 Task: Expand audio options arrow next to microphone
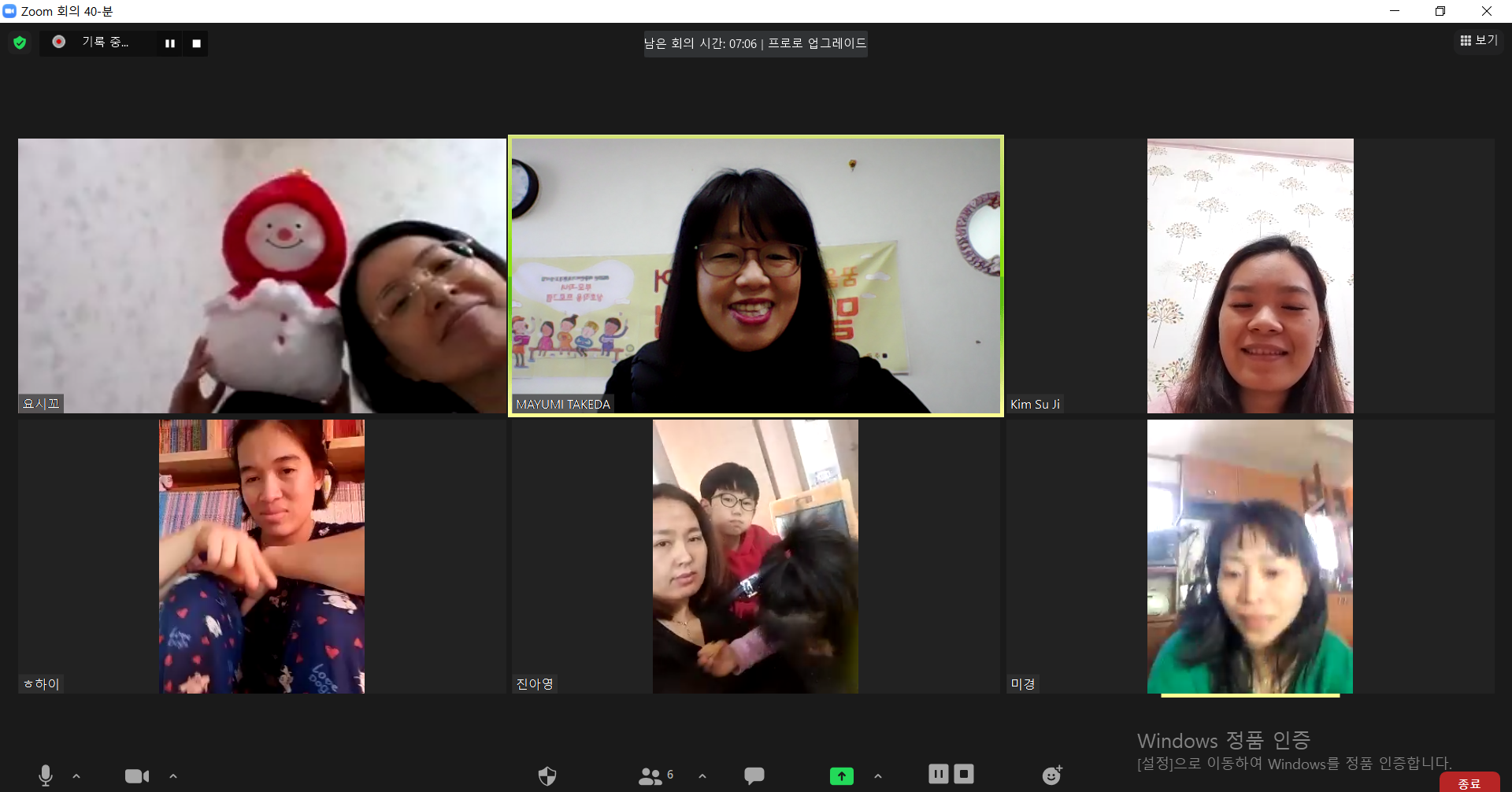(x=76, y=776)
